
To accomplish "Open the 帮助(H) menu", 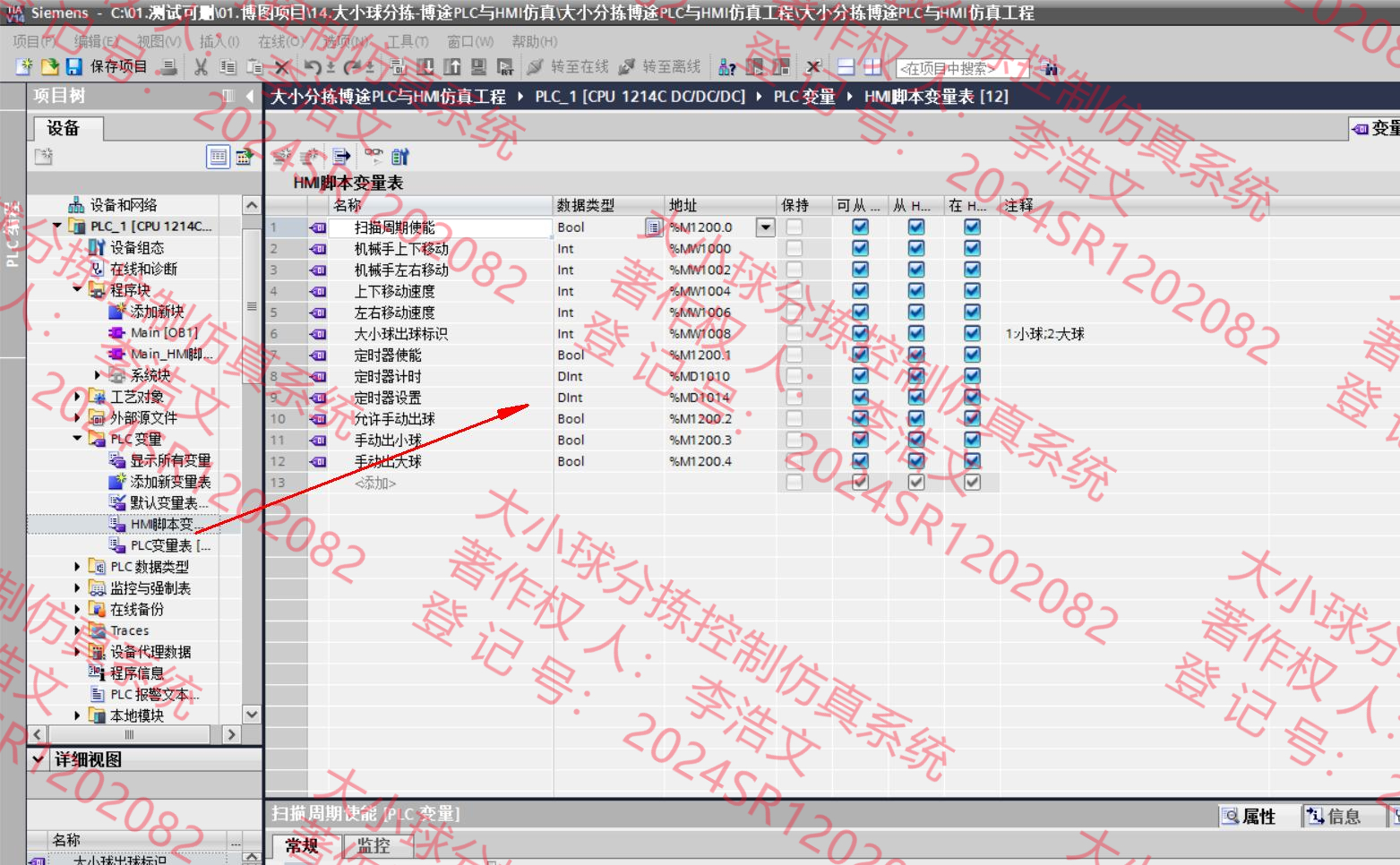I will 535,41.
